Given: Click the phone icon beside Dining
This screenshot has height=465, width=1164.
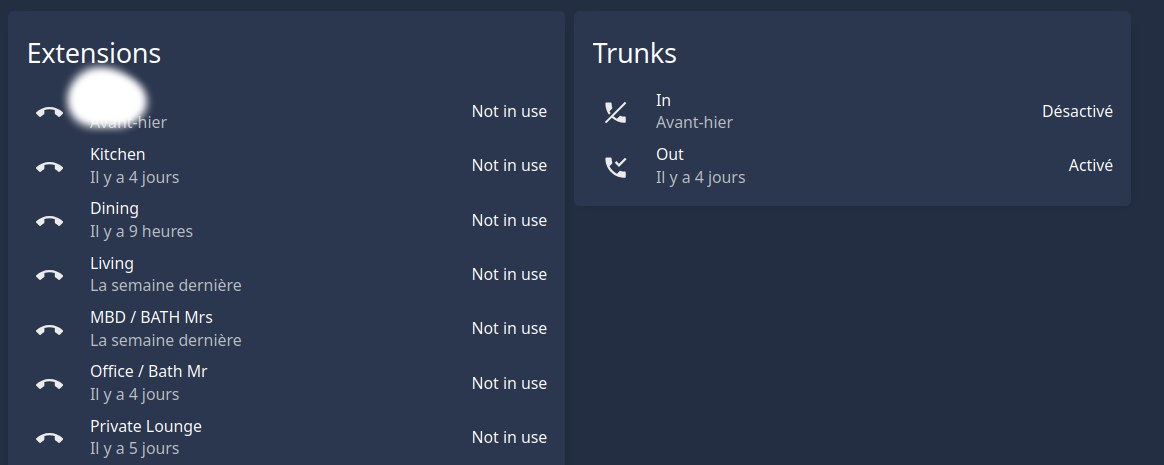Looking at the screenshot, I should 49,221.
